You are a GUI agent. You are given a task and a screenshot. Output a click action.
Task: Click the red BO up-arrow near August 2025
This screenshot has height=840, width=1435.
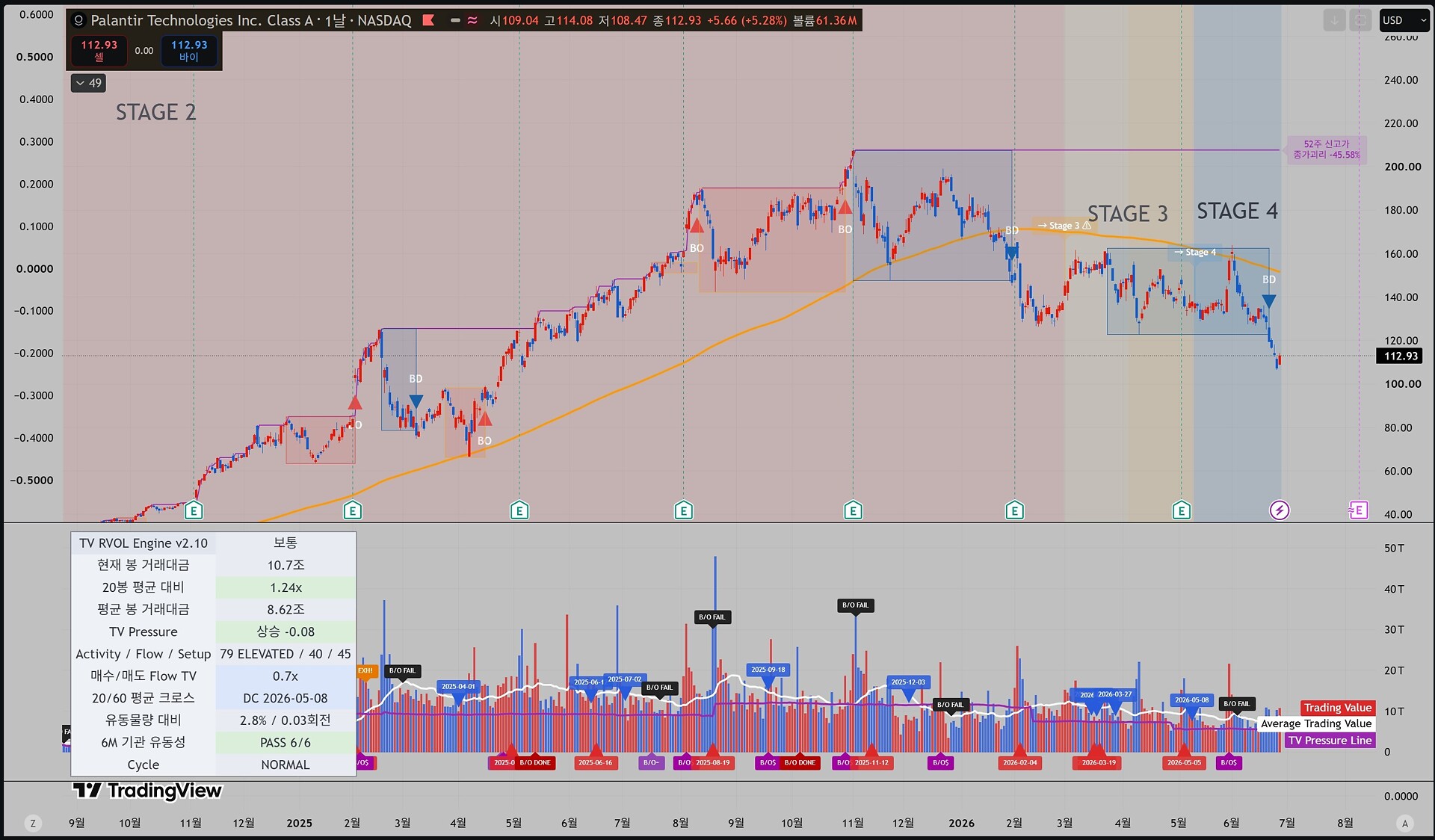pyautogui.click(x=697, y=225)
